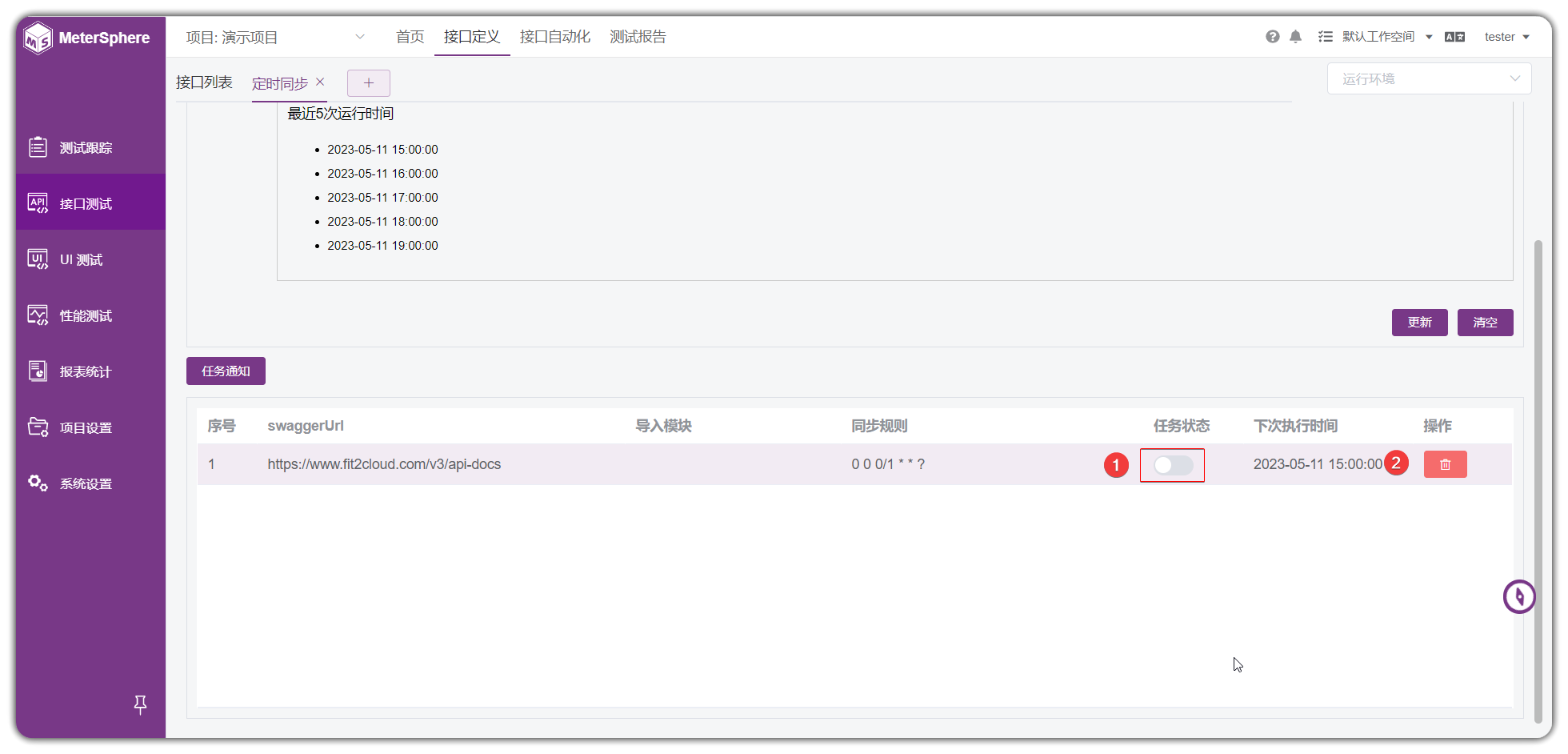The height and width of the screenshot is (754, 1568).
Task: Open the 接口自动化 menu
Action: [x=554, y=37]
